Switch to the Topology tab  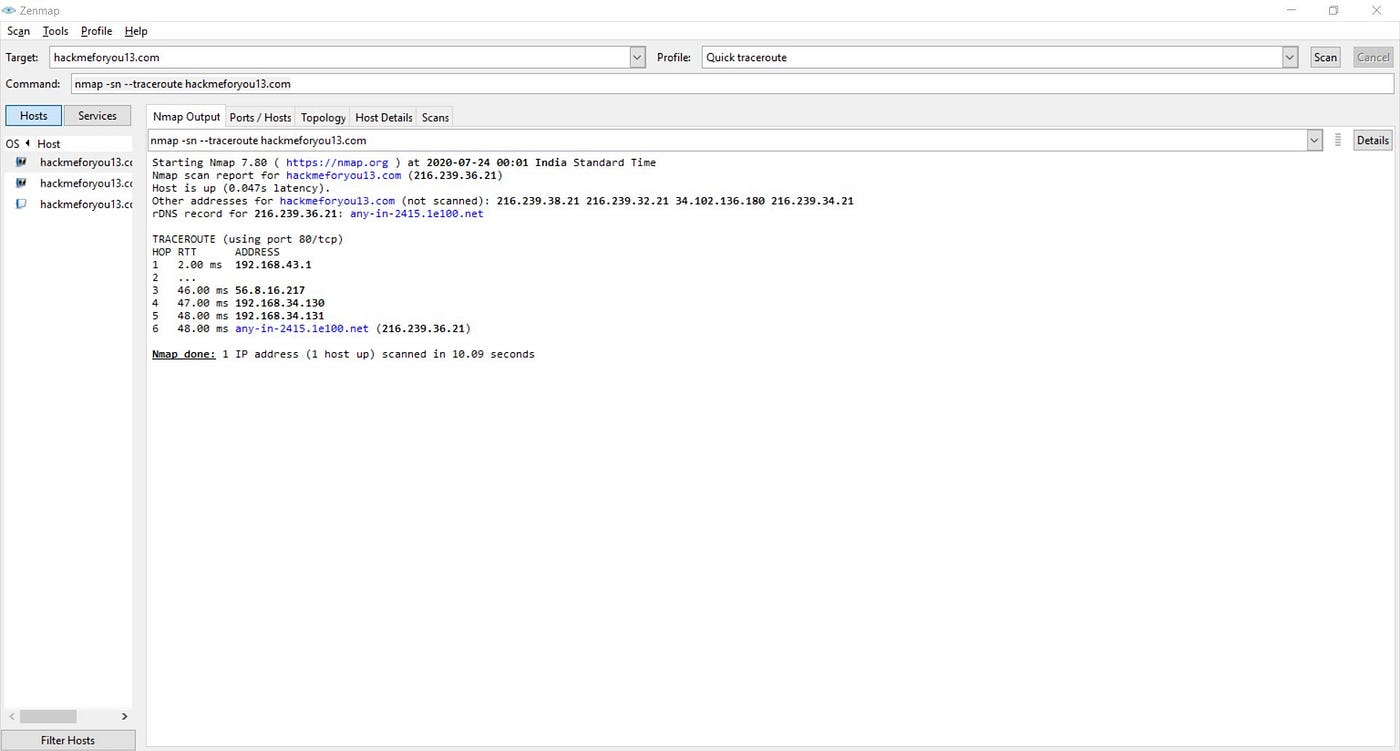pyautogui.click(x=323, y=118)
